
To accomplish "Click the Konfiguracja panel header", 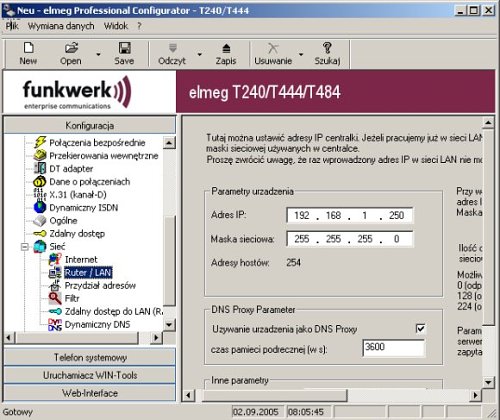I will pos(90,125).
